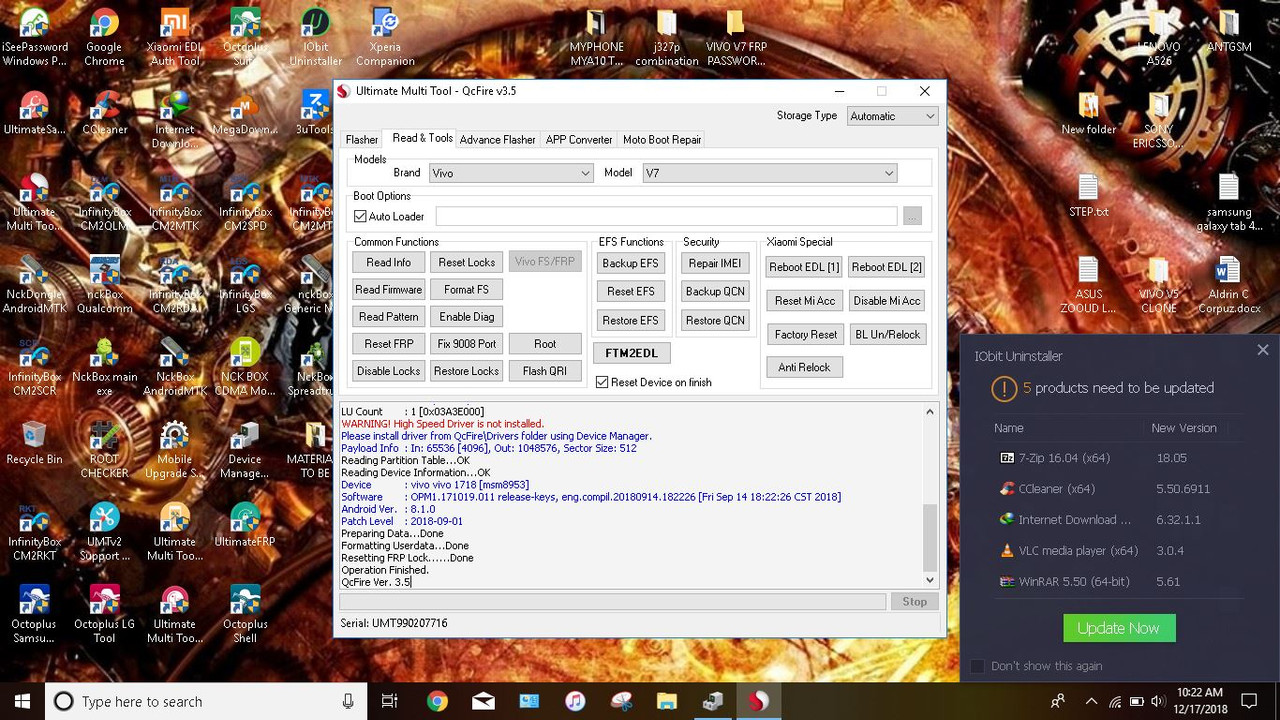This screenshot has width=1280, height=720.
Task: Open UMTv2 Support desktop shortcut
Action: click(104, 532)
